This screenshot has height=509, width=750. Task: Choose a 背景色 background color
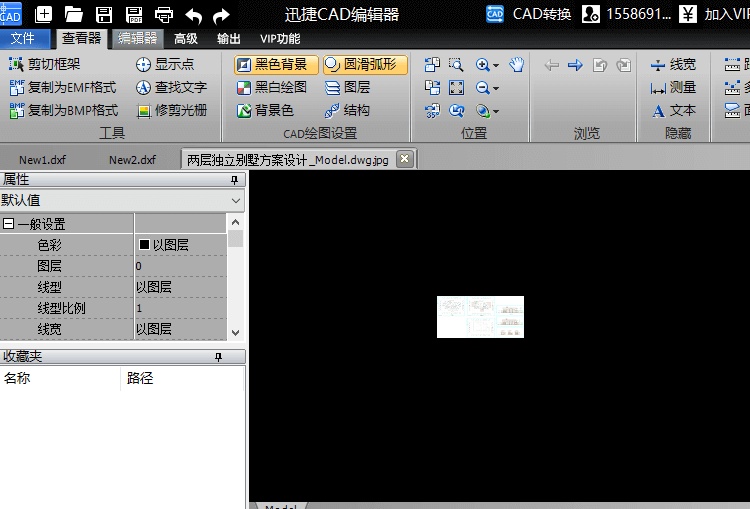(x=265, y=111)
